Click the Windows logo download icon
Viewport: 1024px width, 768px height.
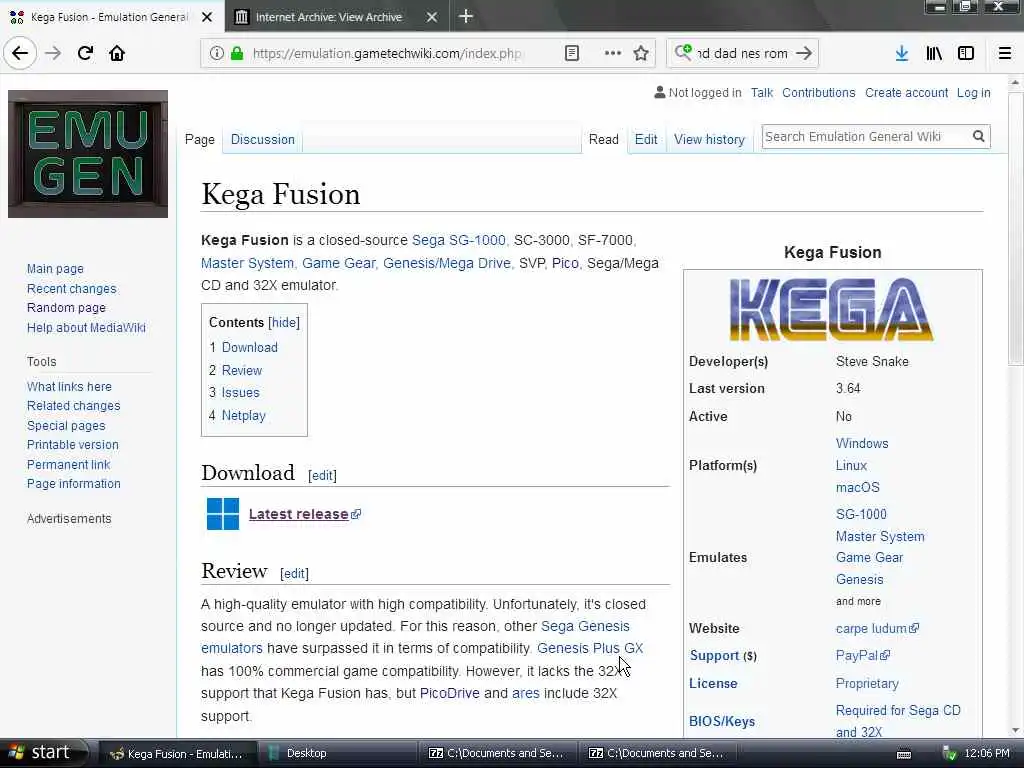pos(223,514)
